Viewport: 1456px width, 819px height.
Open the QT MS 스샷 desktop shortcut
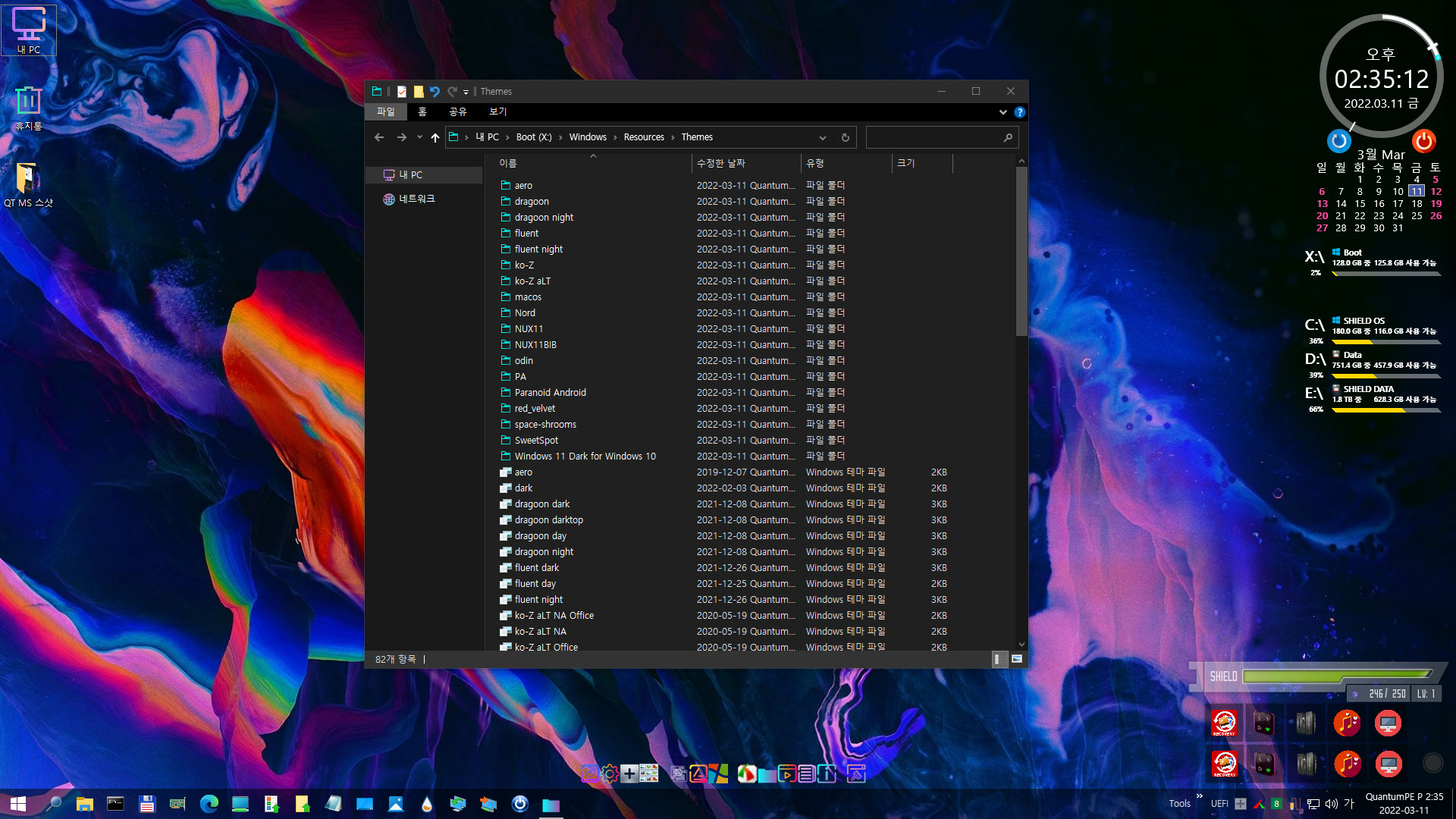28,186
